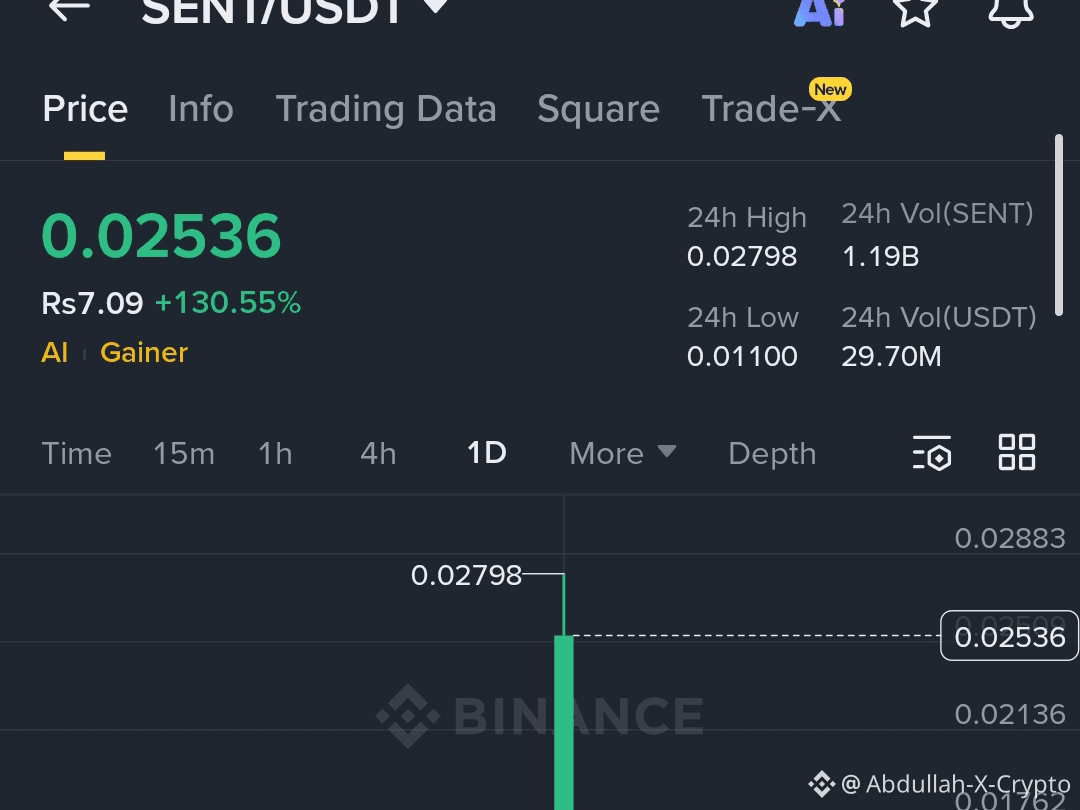Select the 15m chart interval
The height and width of the screenshot is (810, 1080).
coord(184,453)
